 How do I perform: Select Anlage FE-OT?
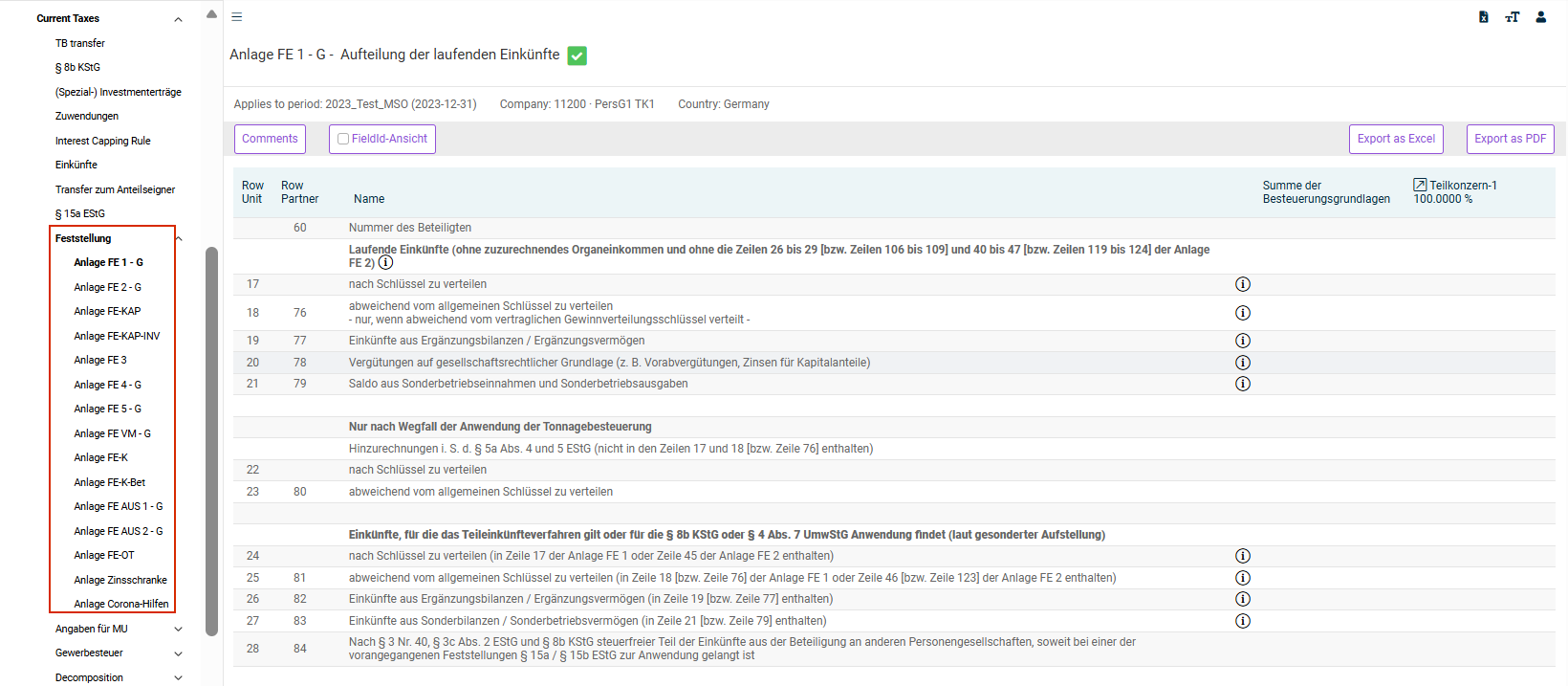pos(104,555)
